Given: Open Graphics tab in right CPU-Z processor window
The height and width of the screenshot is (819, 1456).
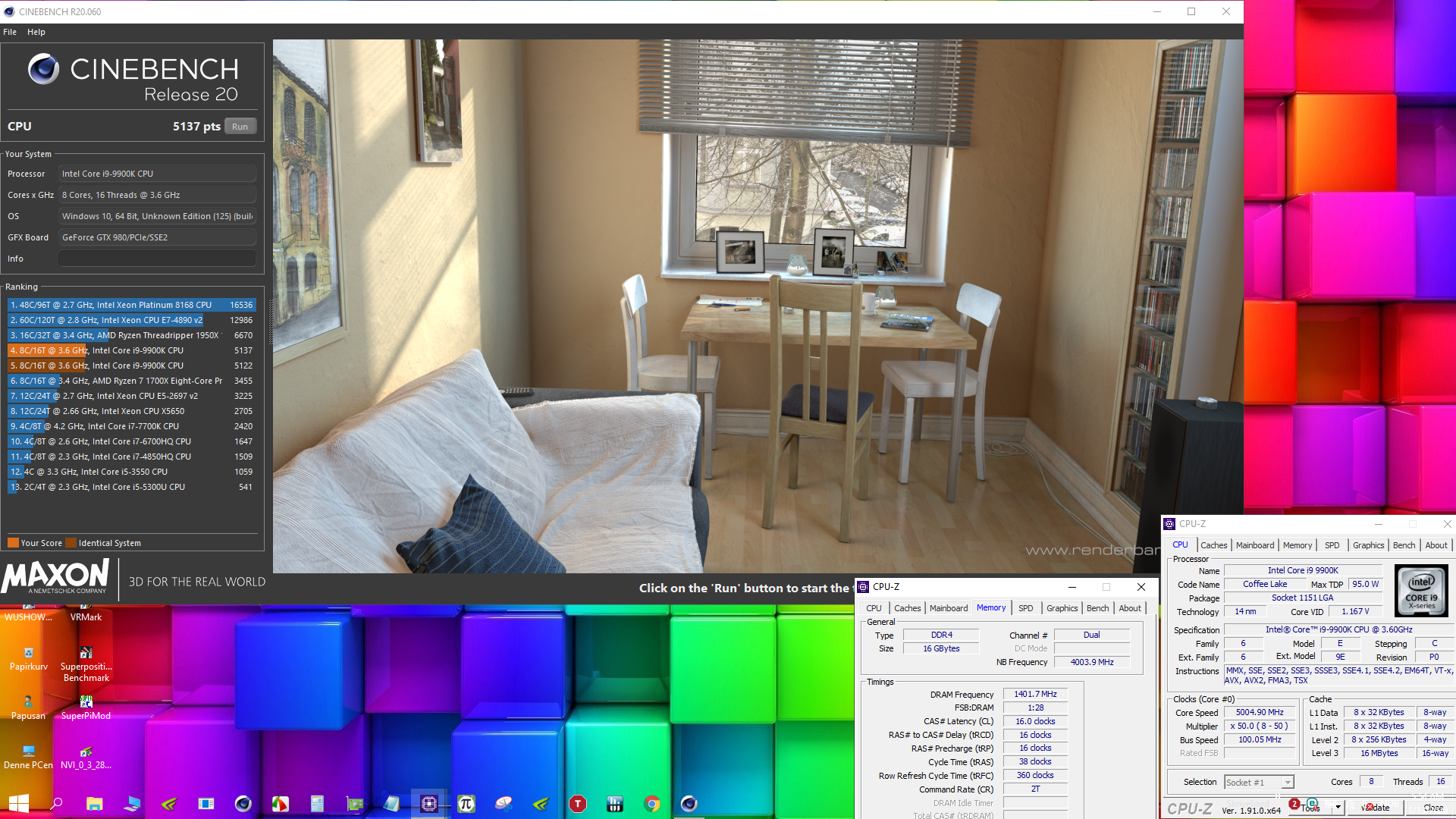Looking at the screenshot, I should click(x=1368, y=545).
